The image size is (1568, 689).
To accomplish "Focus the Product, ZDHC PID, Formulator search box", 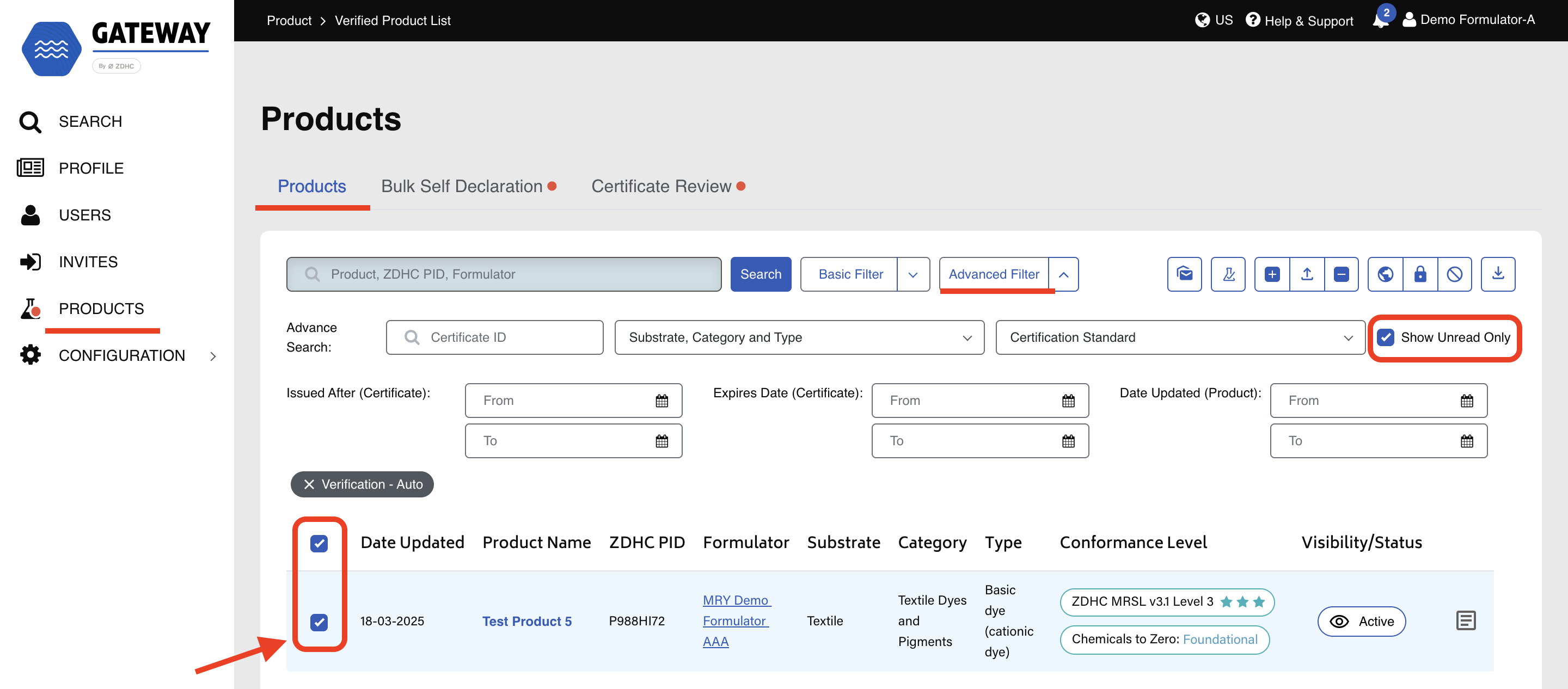I will (504, 274).
